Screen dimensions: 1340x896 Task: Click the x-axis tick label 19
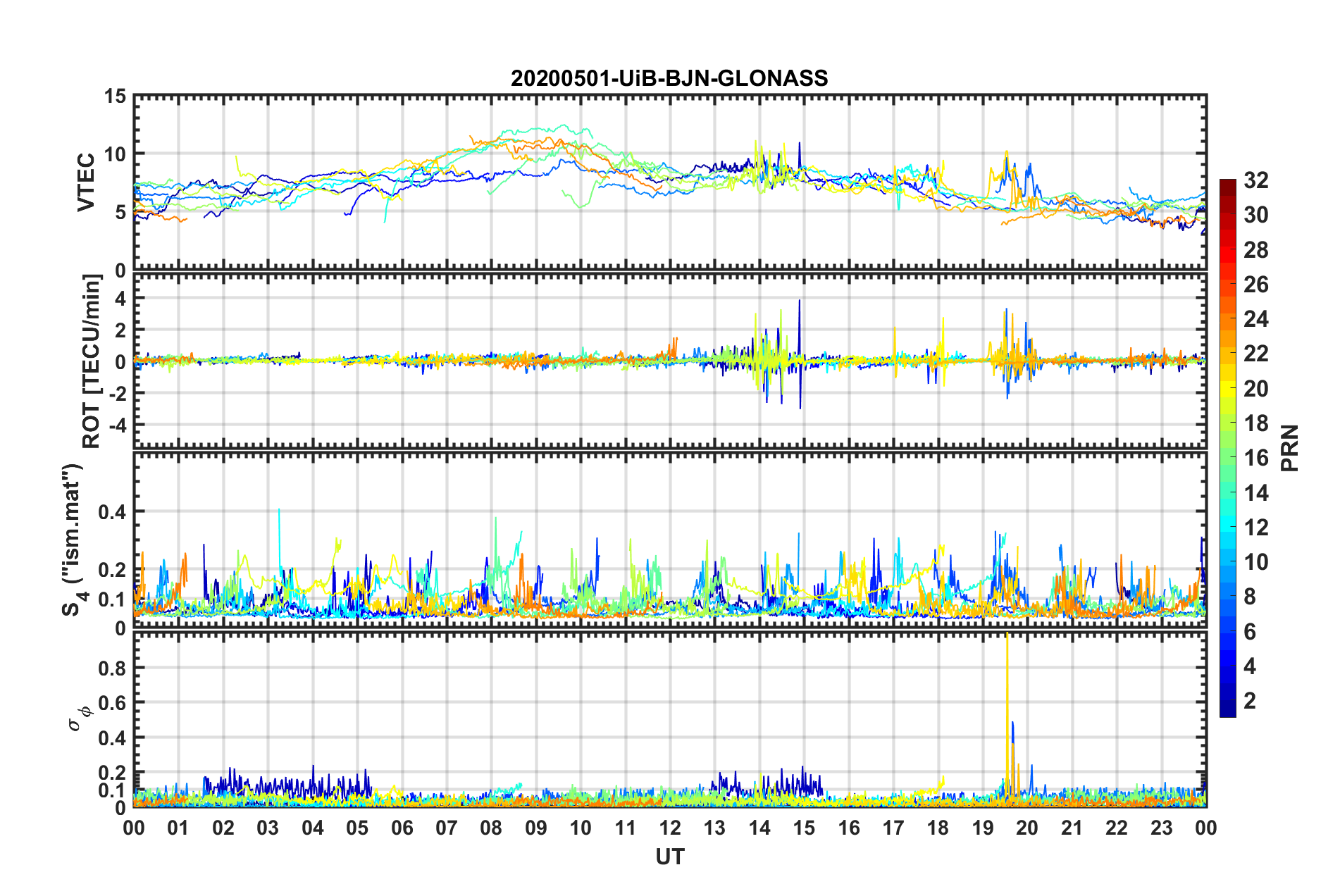[983, 828]
